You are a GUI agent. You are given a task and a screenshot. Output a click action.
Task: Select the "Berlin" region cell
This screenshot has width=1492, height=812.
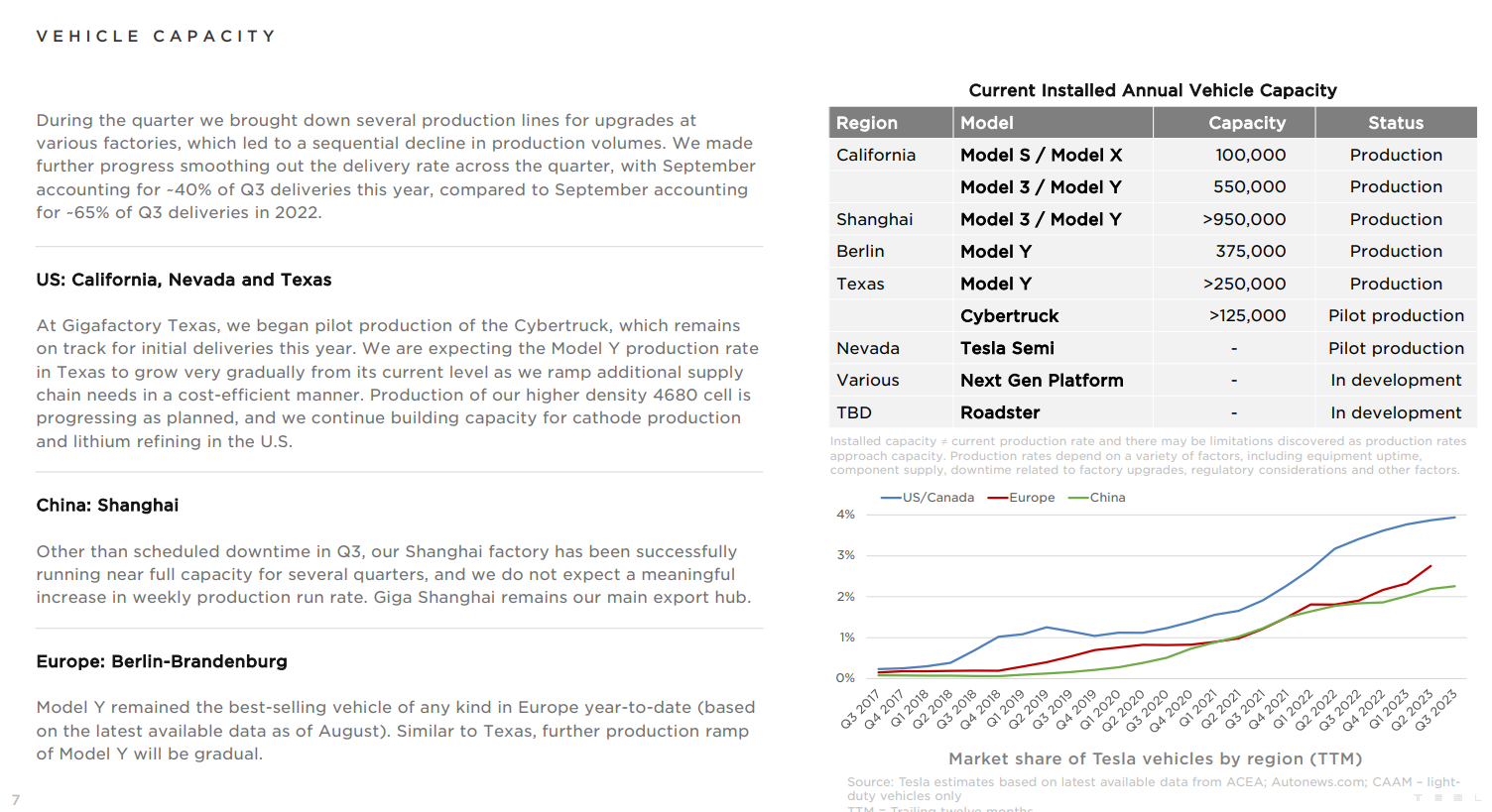(x=860, y=251)
